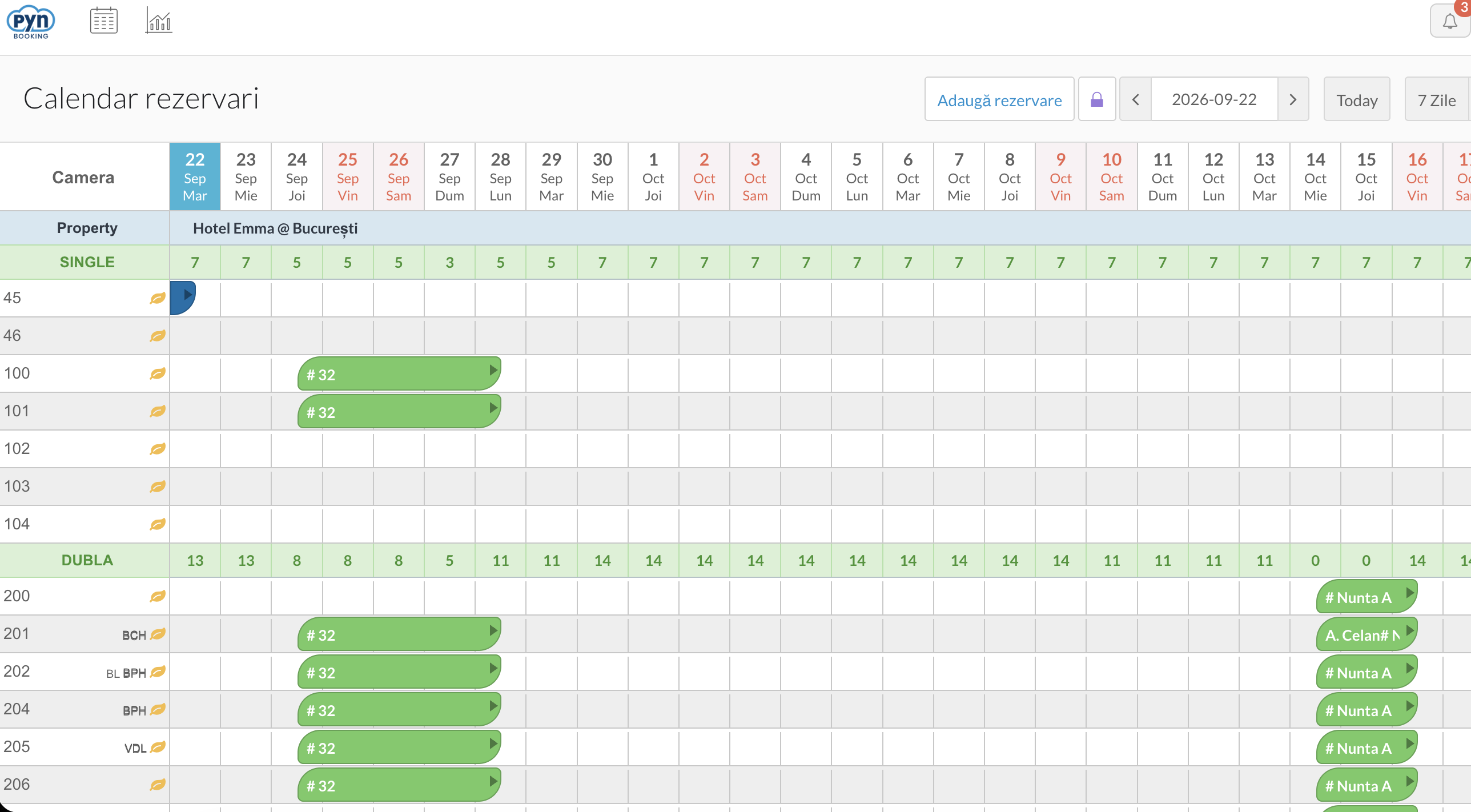
Task: Select the 10 Oct Sam column header
Action: (1112, 176)
